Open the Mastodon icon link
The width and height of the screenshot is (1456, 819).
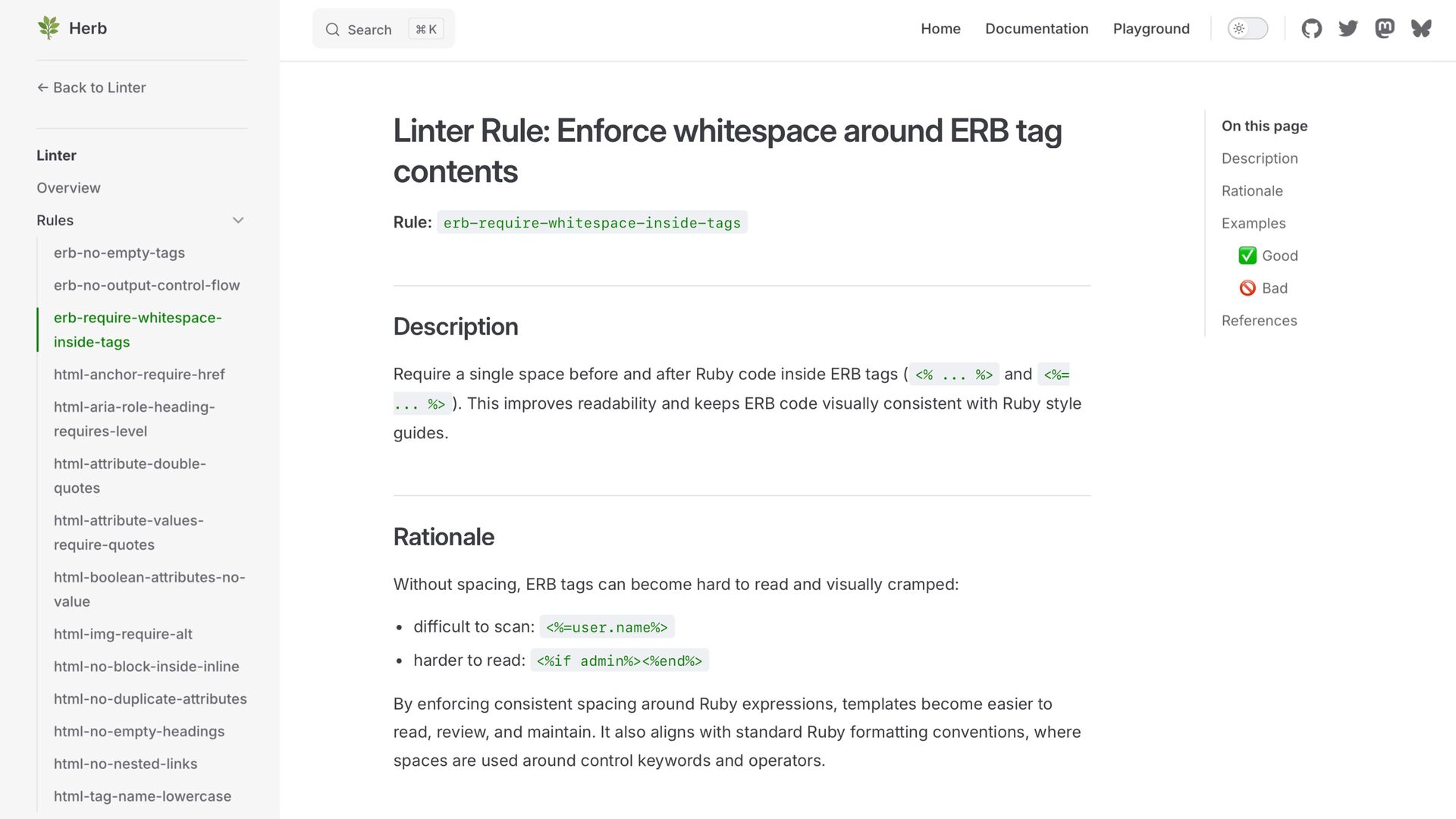(1384, 29)
